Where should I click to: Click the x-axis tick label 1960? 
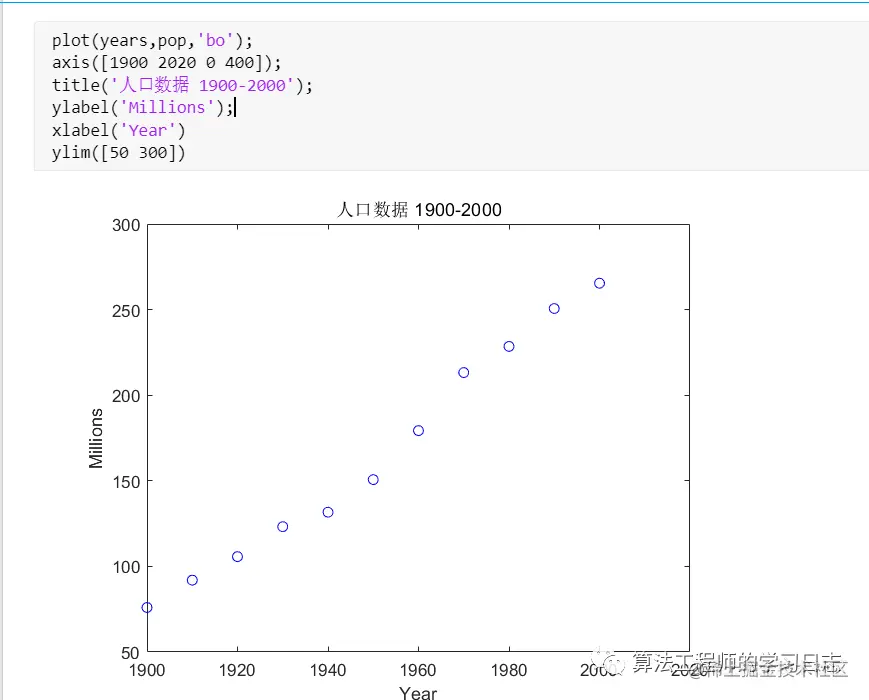[x=418, y=670]
